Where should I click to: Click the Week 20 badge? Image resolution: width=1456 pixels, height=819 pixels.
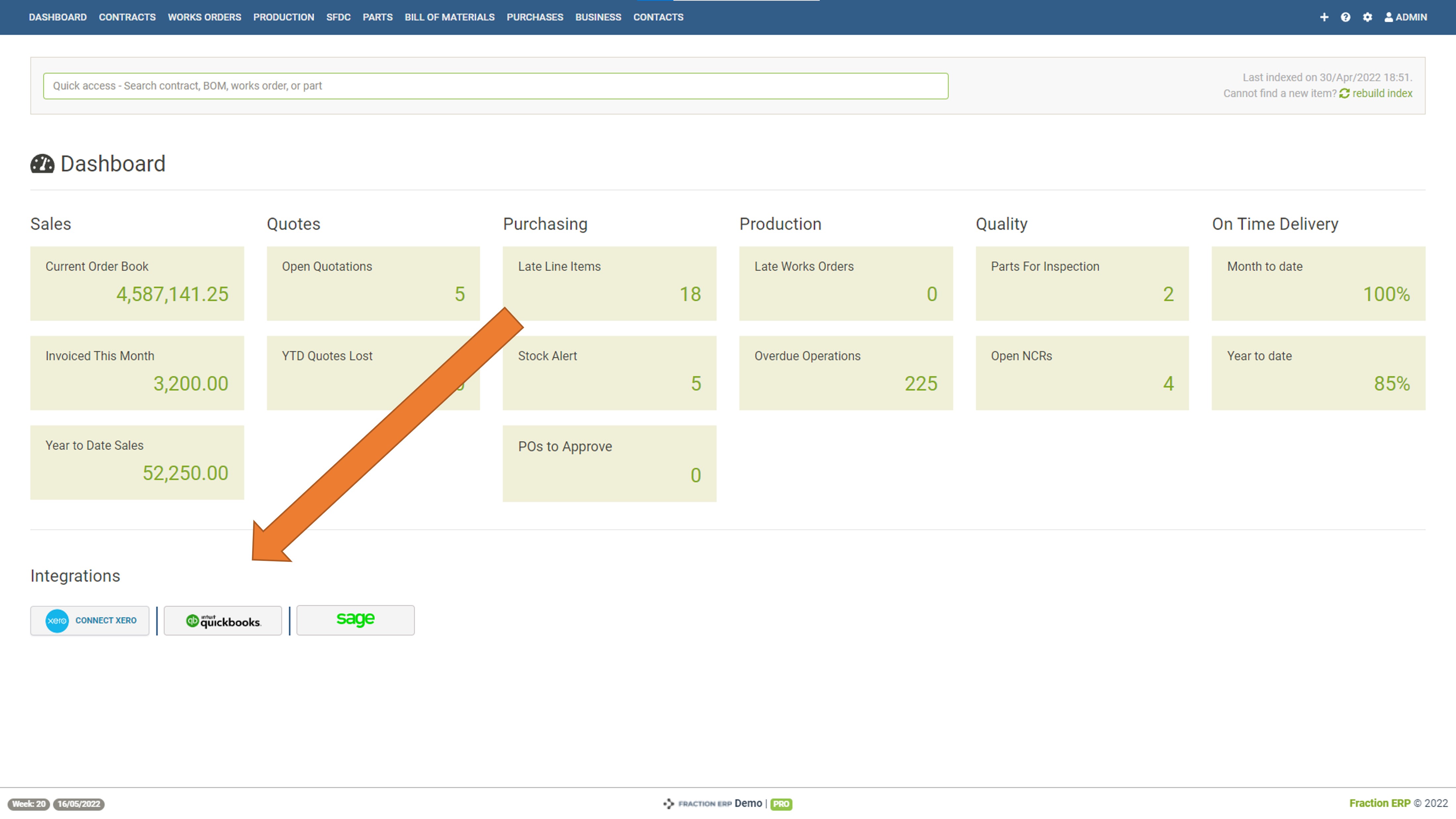point(28,804)
